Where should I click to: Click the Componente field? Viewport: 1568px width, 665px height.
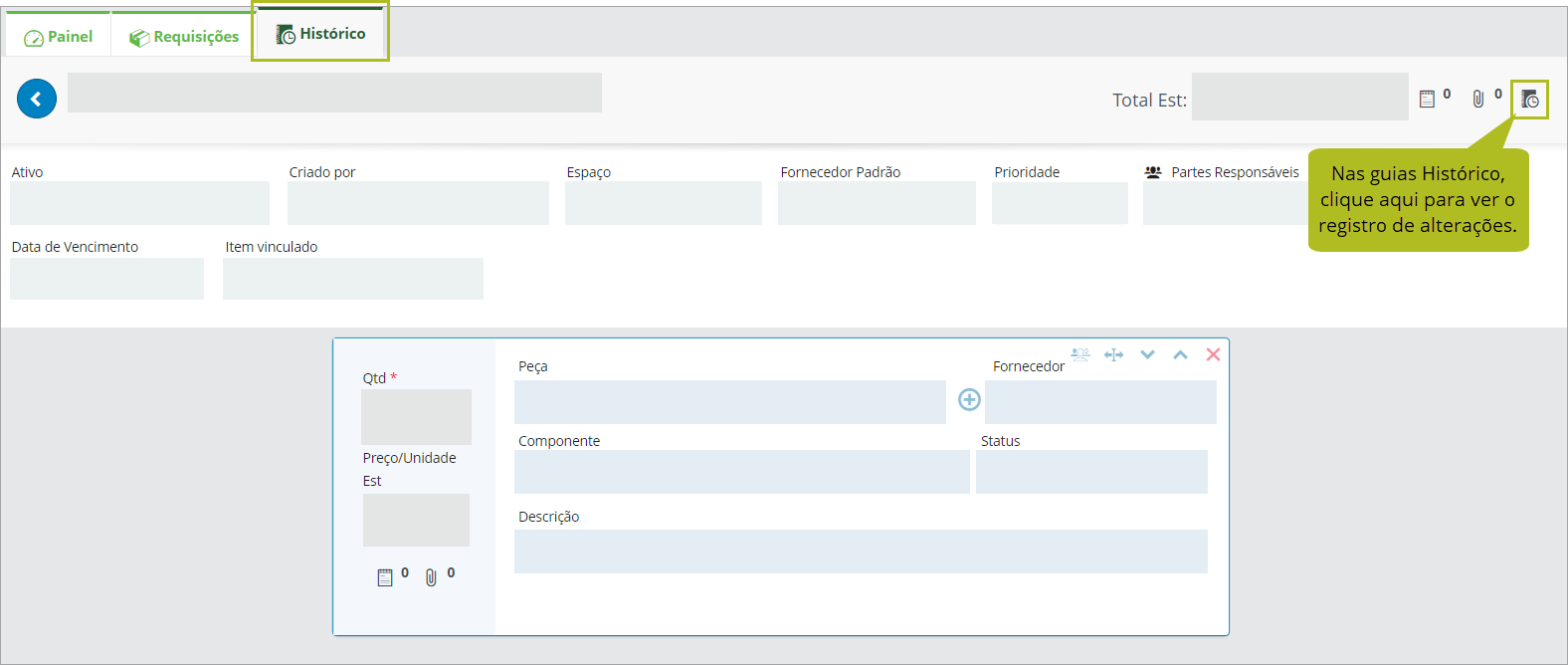[742, 472]
